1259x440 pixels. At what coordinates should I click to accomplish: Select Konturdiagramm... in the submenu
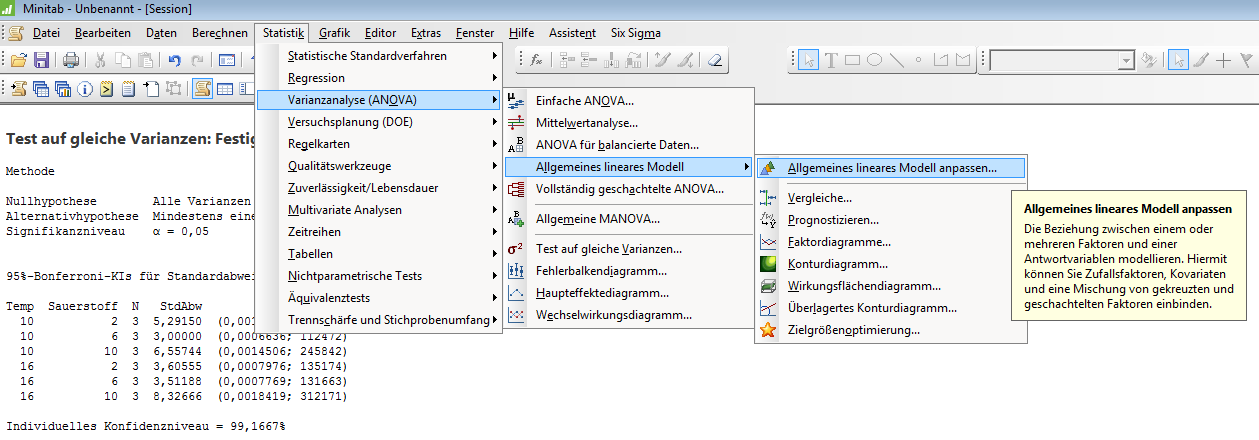click(x=891, y=264)
